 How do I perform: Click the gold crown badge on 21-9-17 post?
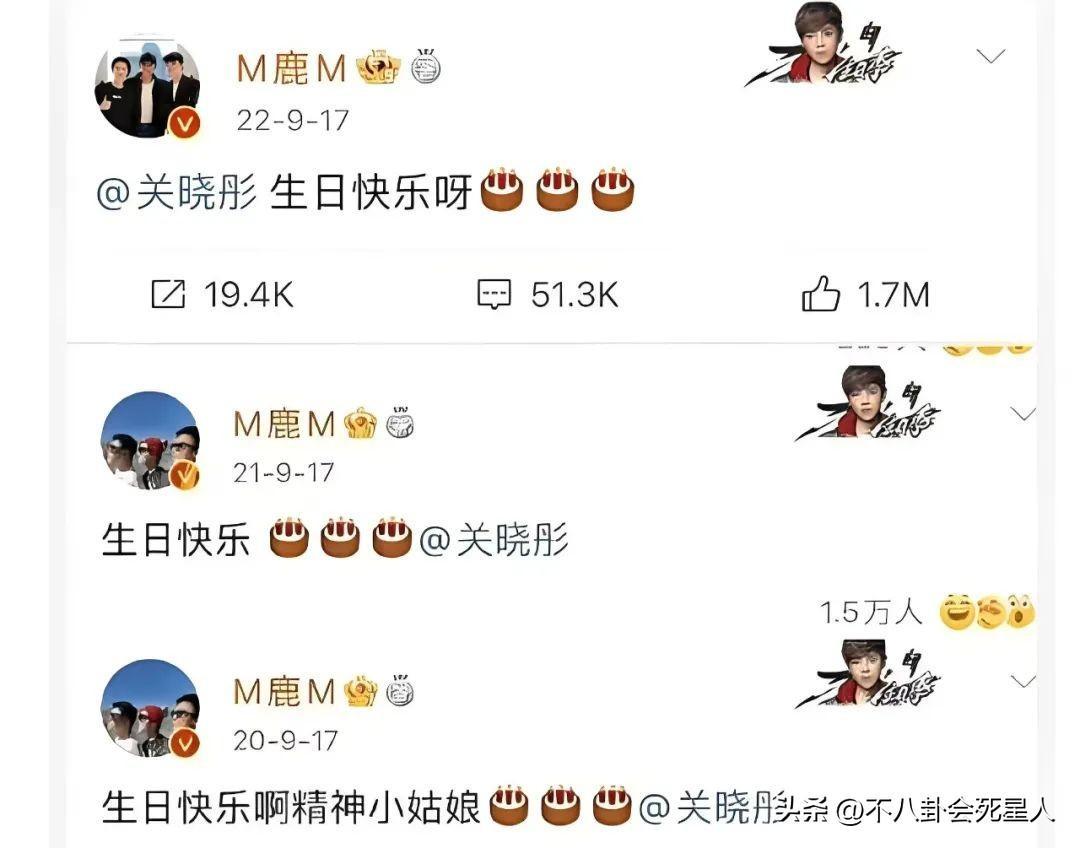[360, 423]
